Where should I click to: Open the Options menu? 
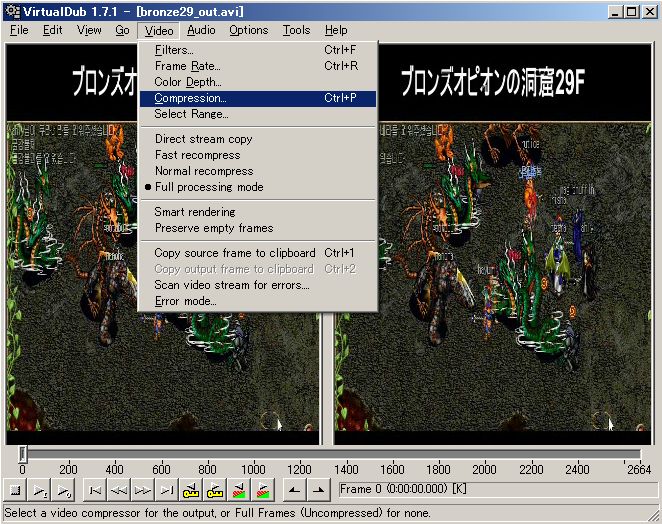[x=249, y=30]
